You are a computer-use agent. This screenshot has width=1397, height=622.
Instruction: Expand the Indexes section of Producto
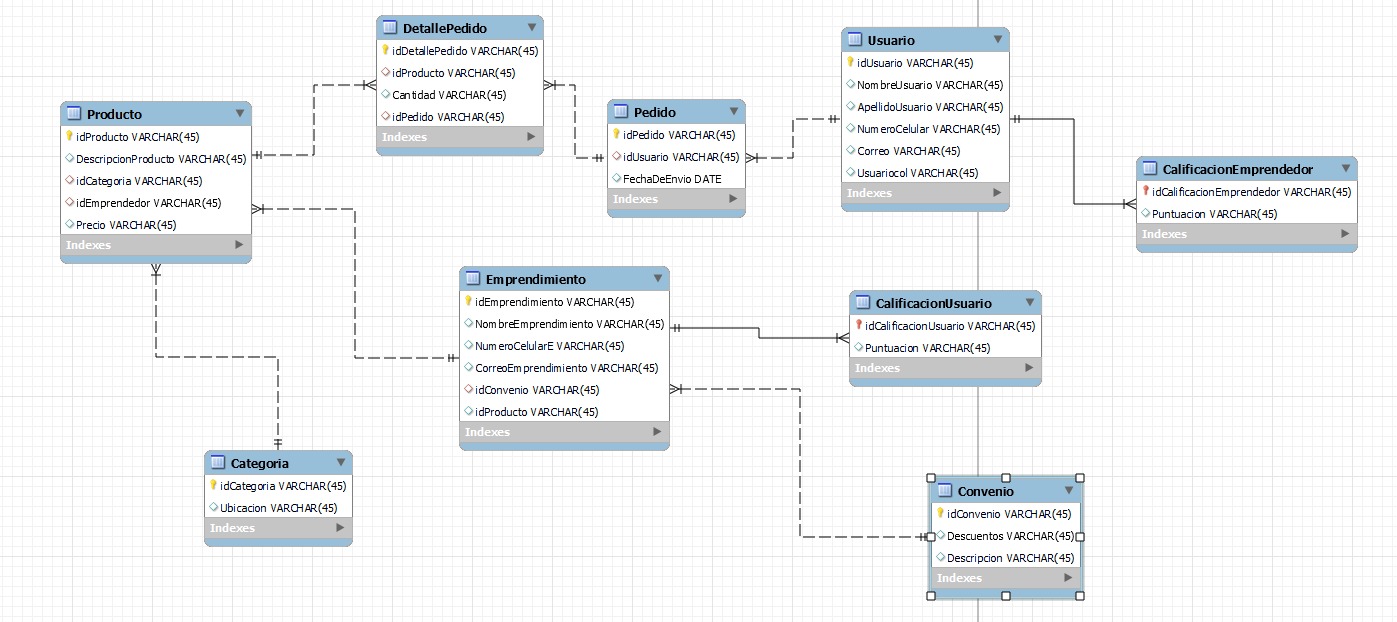(239, 245)
